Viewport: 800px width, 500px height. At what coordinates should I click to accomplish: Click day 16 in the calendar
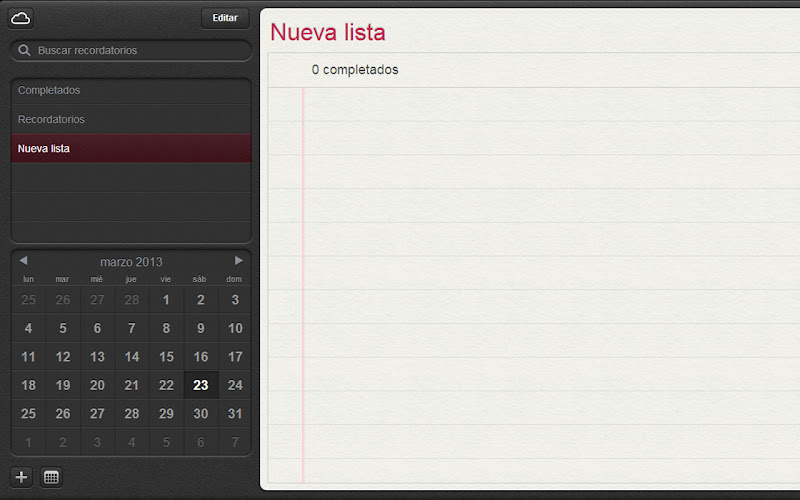point(201,357)
